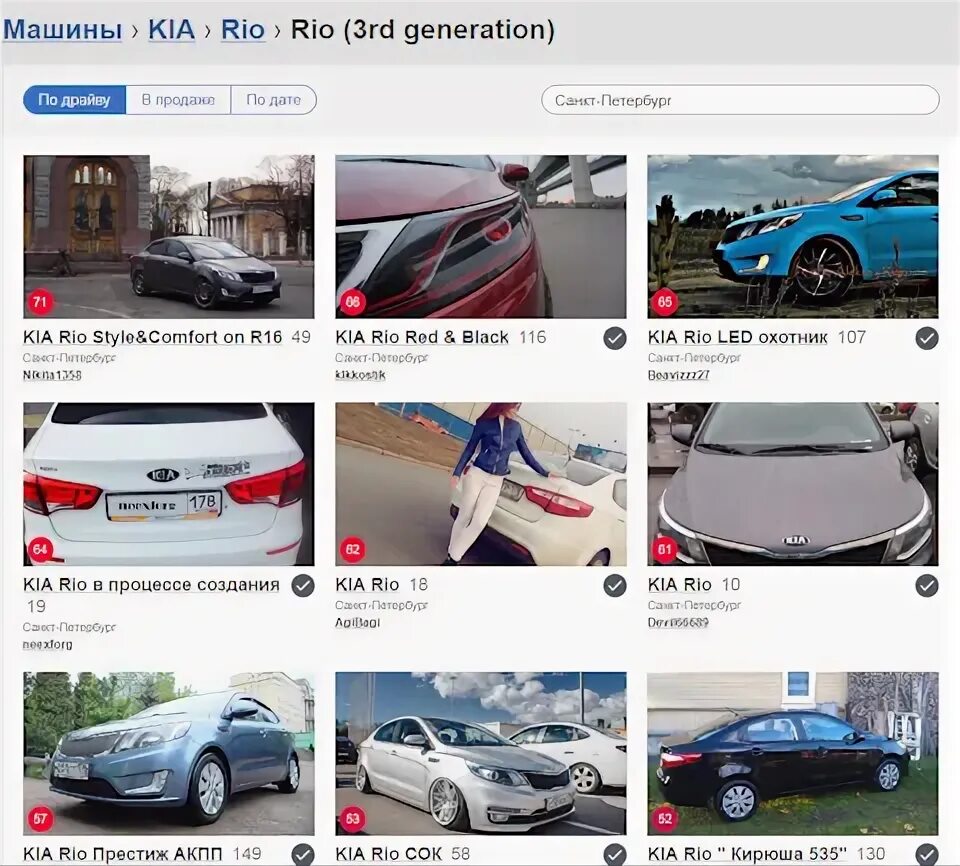960x866 pixels.
Task: Open the KIA Rio title with 18 followers
Action: click(367, 584)
